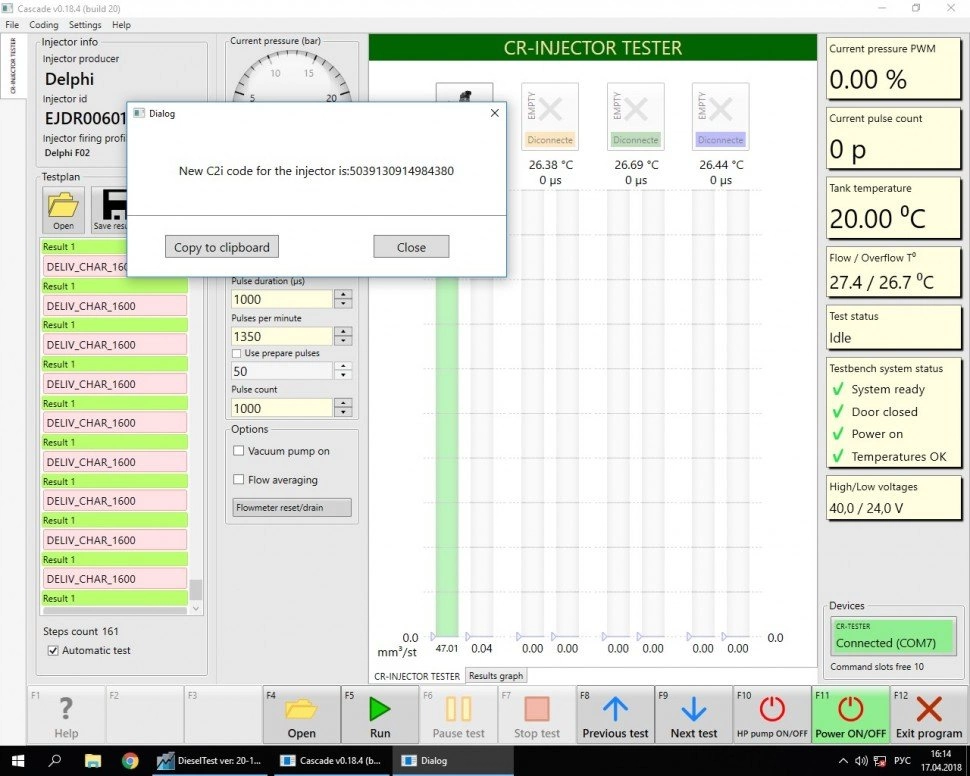The image size is (970, 776).
Task: Uncheck the Automatic test checkbox
Action: (x=53, y=650)
